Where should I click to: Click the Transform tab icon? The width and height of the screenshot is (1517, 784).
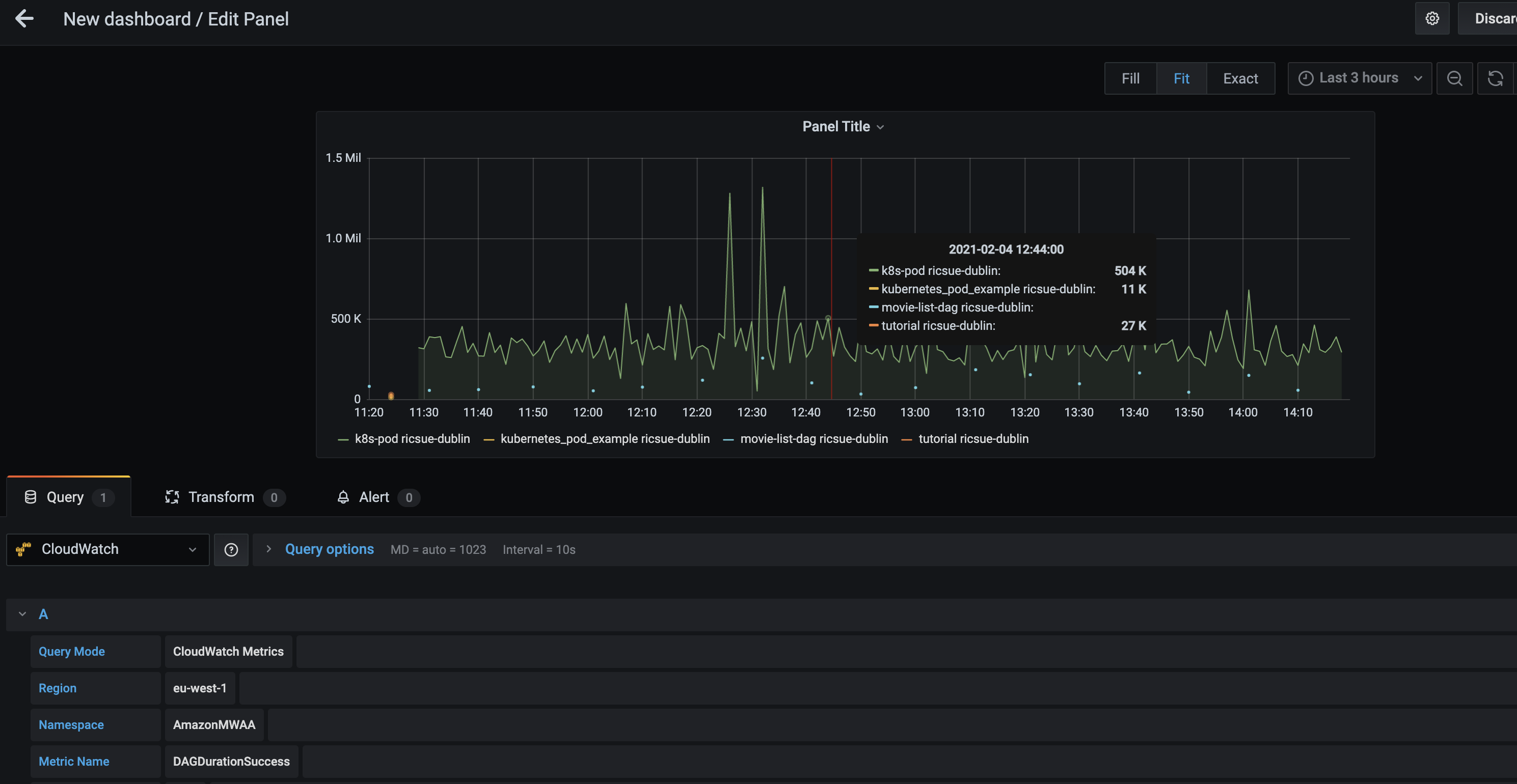172,497
